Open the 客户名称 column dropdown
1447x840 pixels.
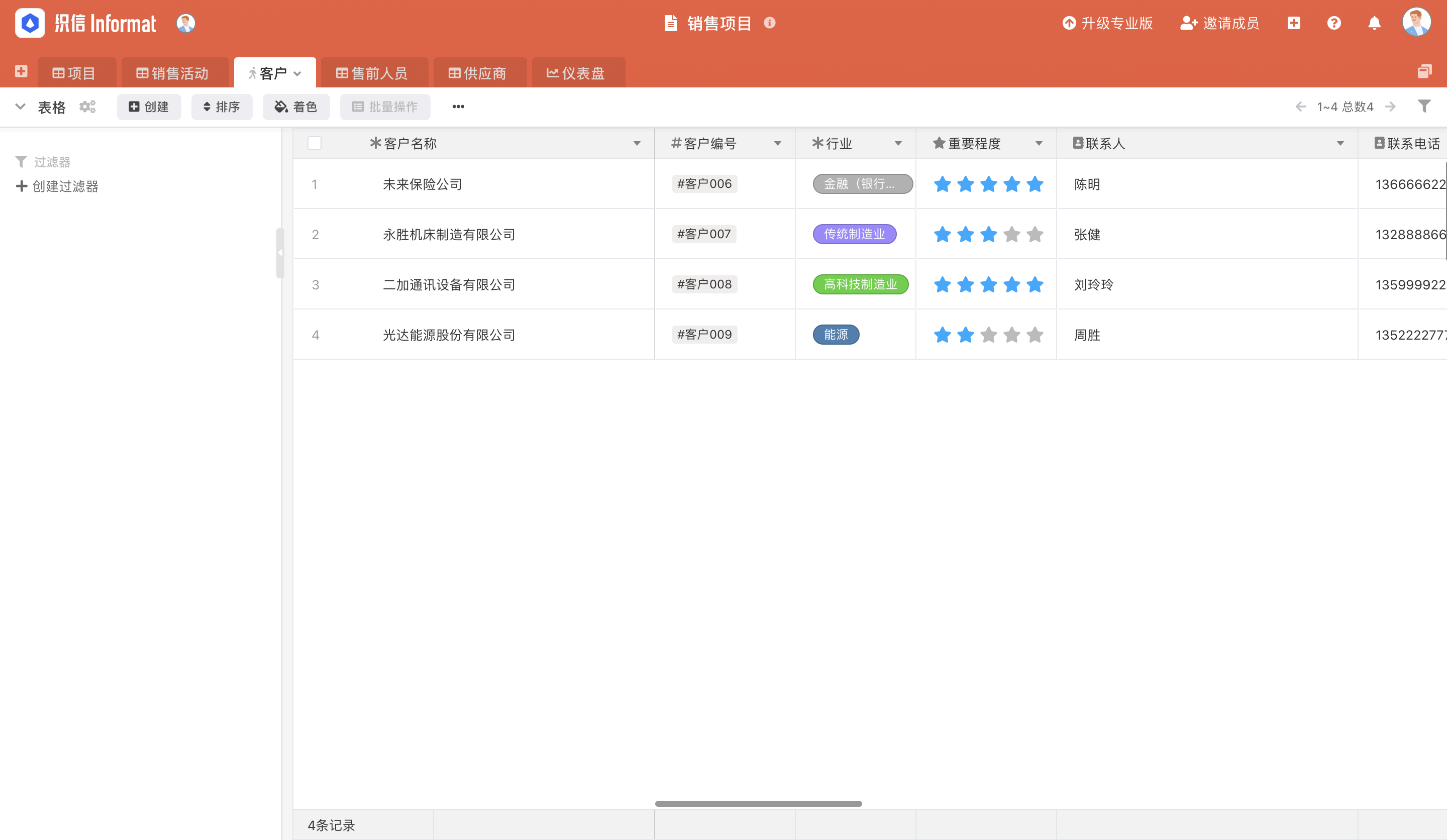coord(637,144)
